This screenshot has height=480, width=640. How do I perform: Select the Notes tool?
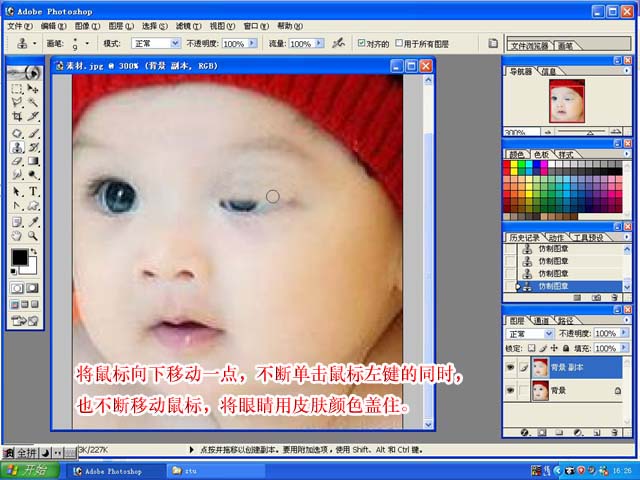[x=17, y=222]
